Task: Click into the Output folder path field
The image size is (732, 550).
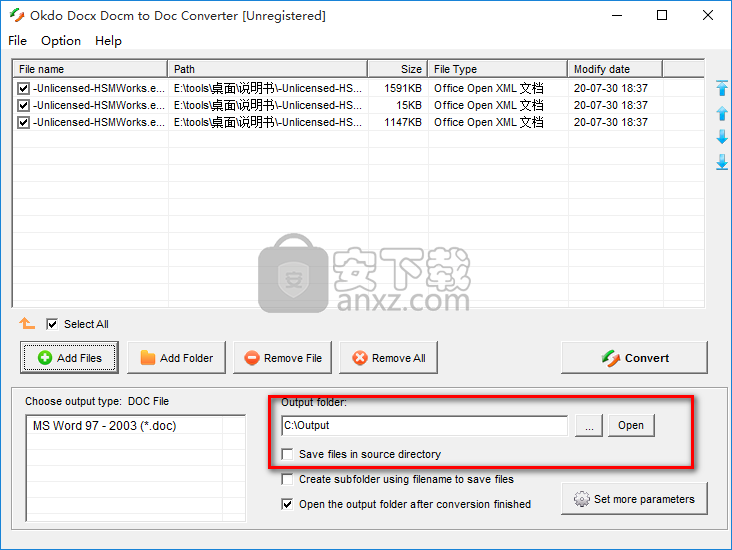Action: pyautogui.click(x=425, y=425)
